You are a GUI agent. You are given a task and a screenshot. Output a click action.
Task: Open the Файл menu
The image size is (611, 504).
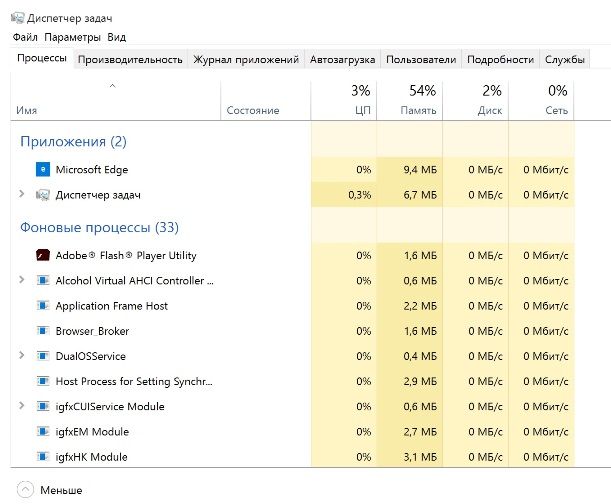(x=25, y=37)
